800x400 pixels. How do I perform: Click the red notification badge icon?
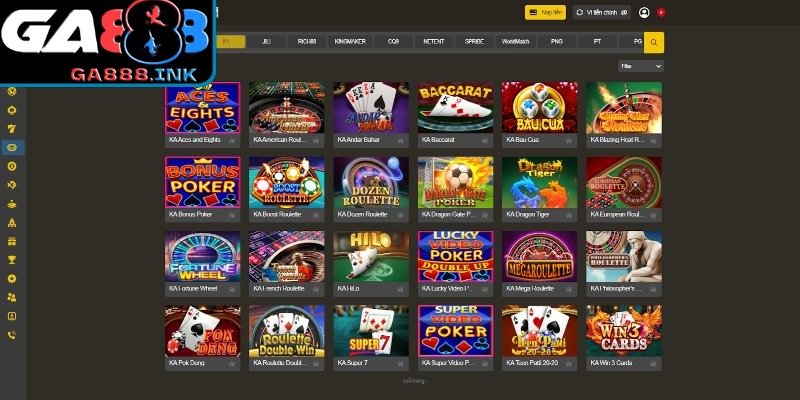pyautogui.click(x=661, y=12)
